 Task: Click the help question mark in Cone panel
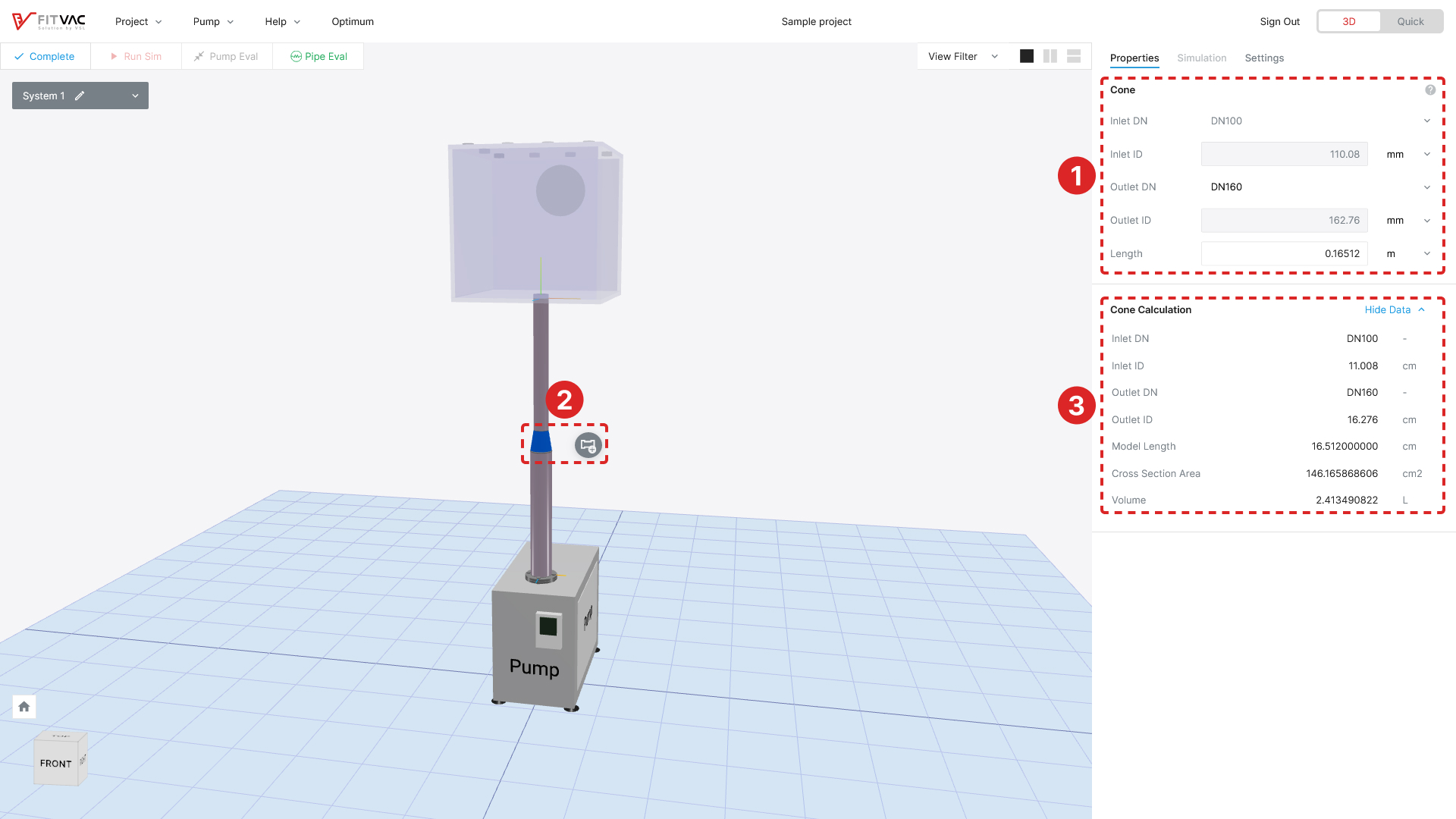[1430, 89]
